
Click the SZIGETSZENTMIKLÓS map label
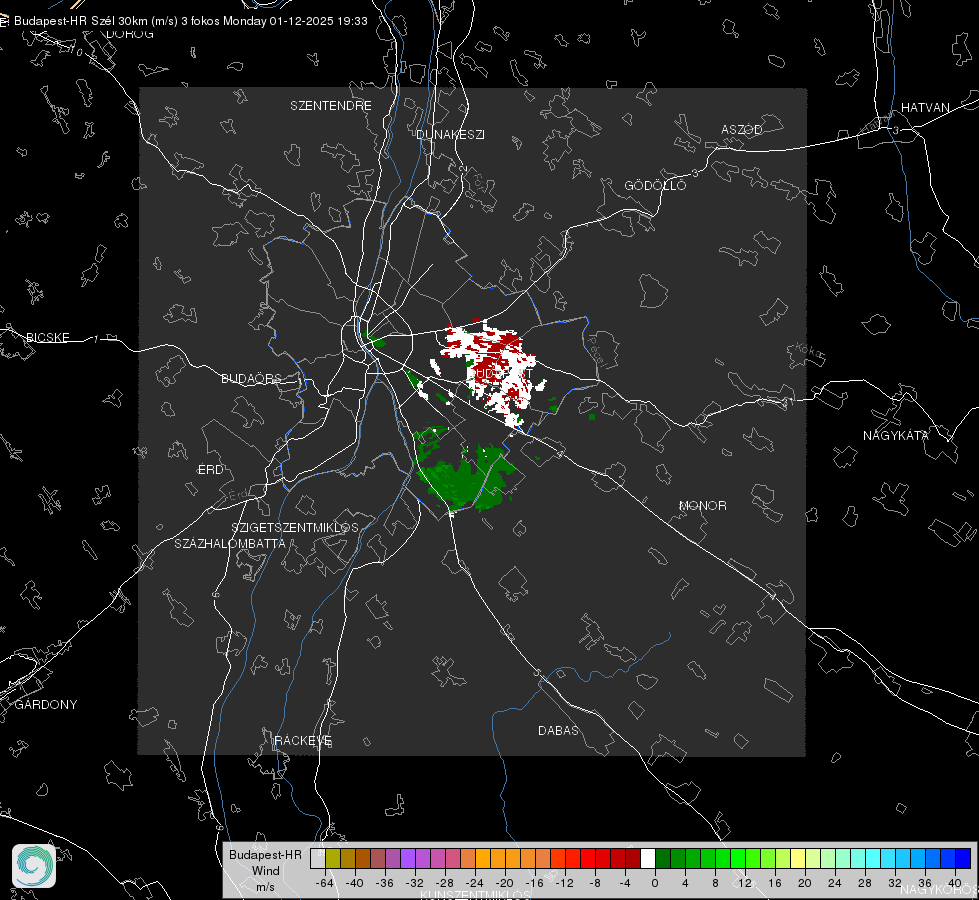[x=295, y=528]
